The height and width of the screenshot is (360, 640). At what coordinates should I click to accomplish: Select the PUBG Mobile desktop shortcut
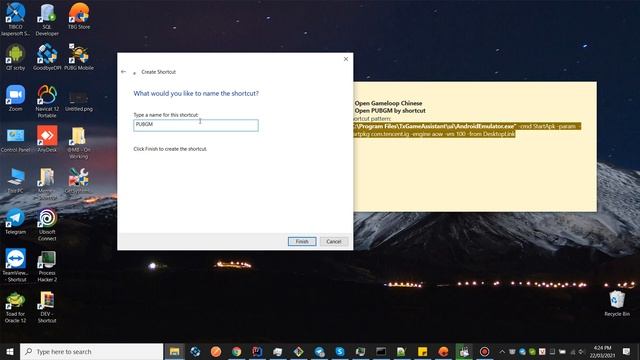click(79, 57)
